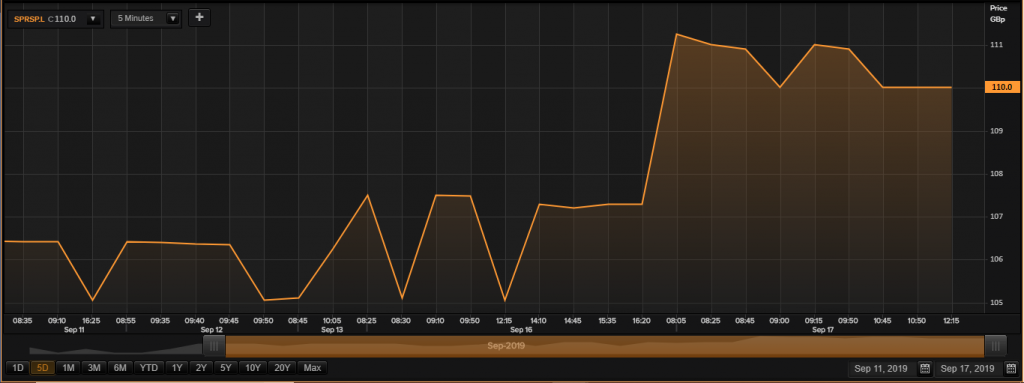The image size is (1024, 383).
Task: Open the end date calendar icon
Action: point(1011,369)
